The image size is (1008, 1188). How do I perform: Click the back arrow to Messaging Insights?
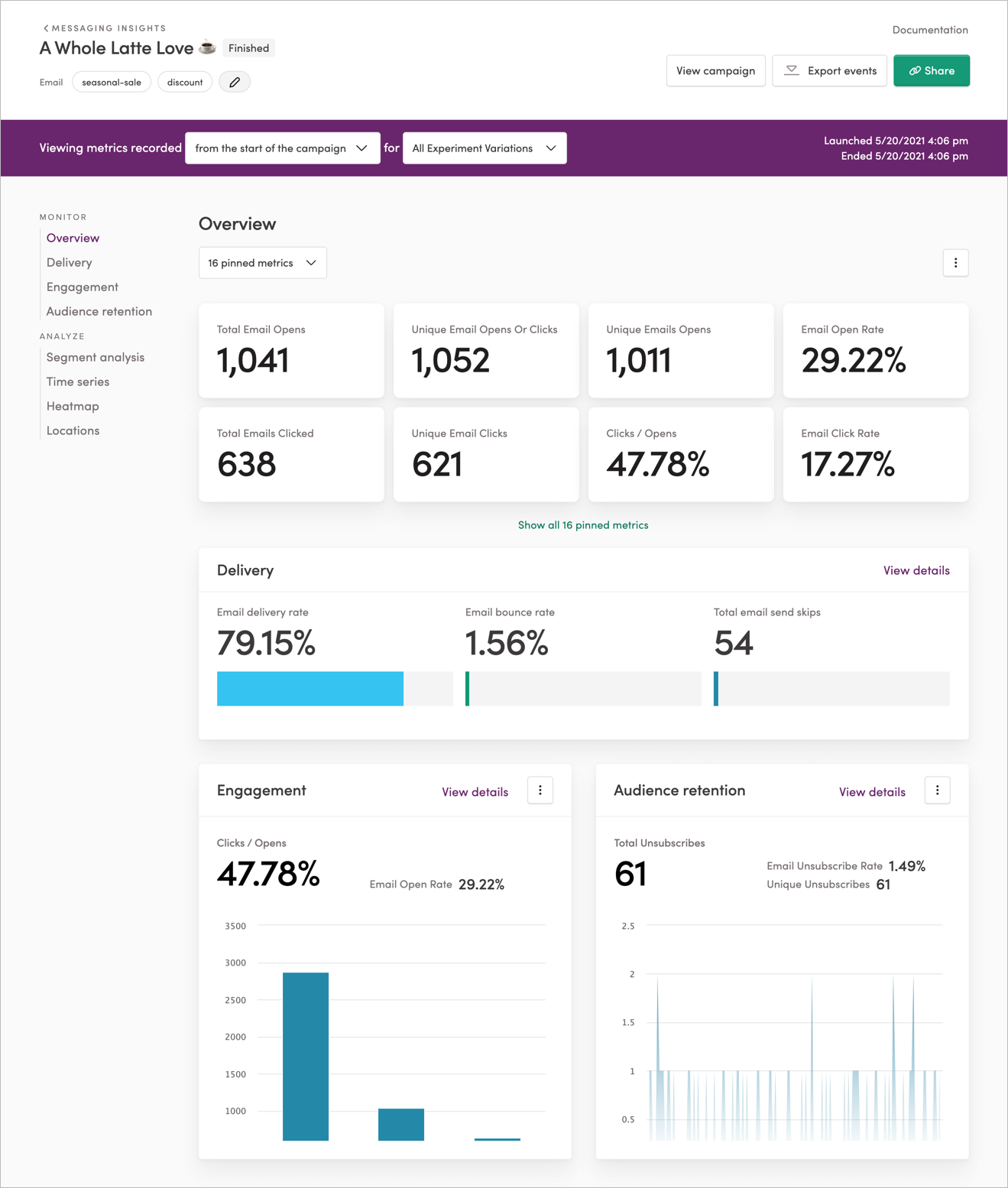[45, 28]
